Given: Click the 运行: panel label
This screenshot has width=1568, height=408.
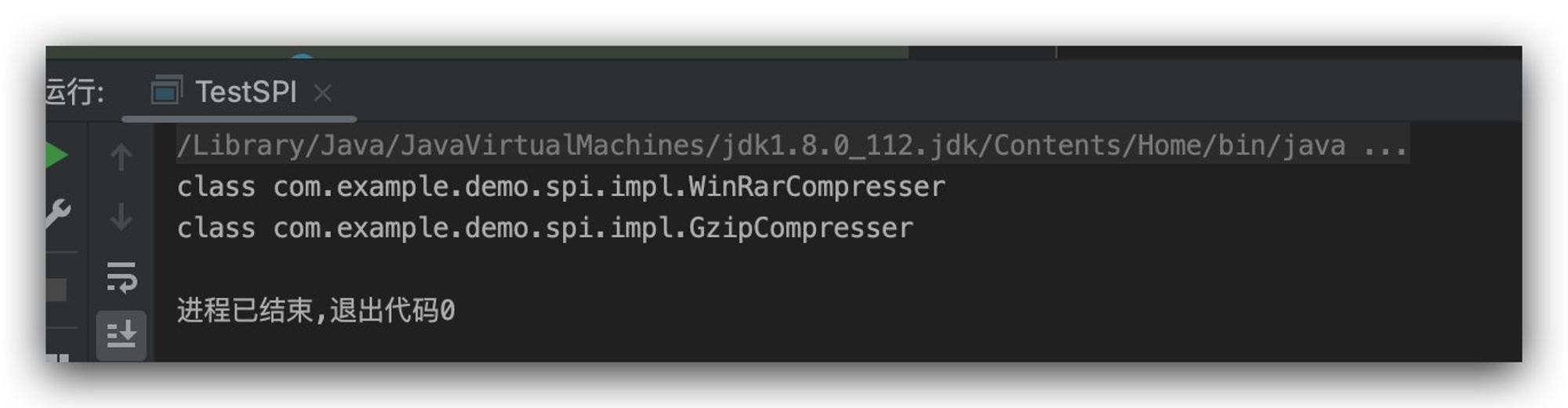Looking at the screenshot, I should click(x=74, y=92).
